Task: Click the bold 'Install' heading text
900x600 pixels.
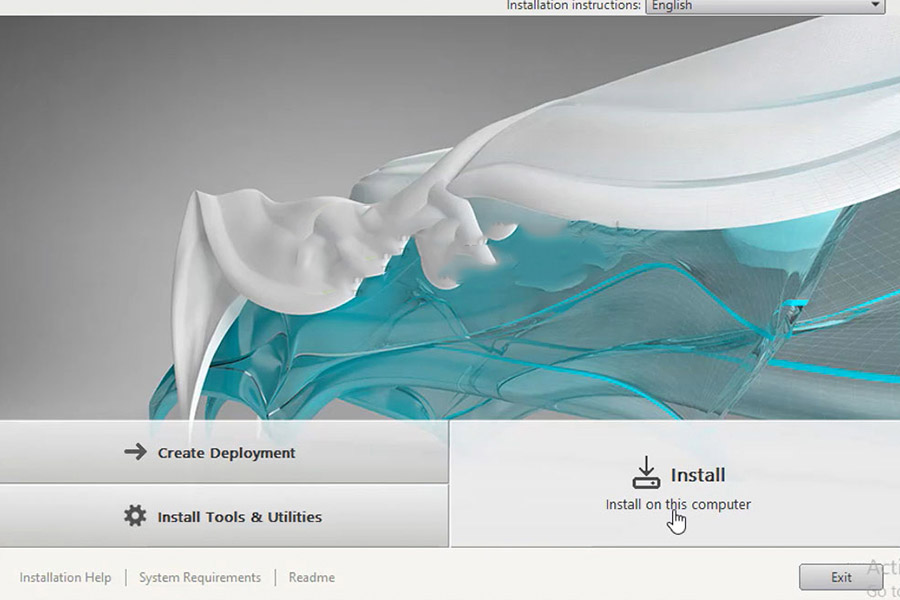Action: click(697, 475)
